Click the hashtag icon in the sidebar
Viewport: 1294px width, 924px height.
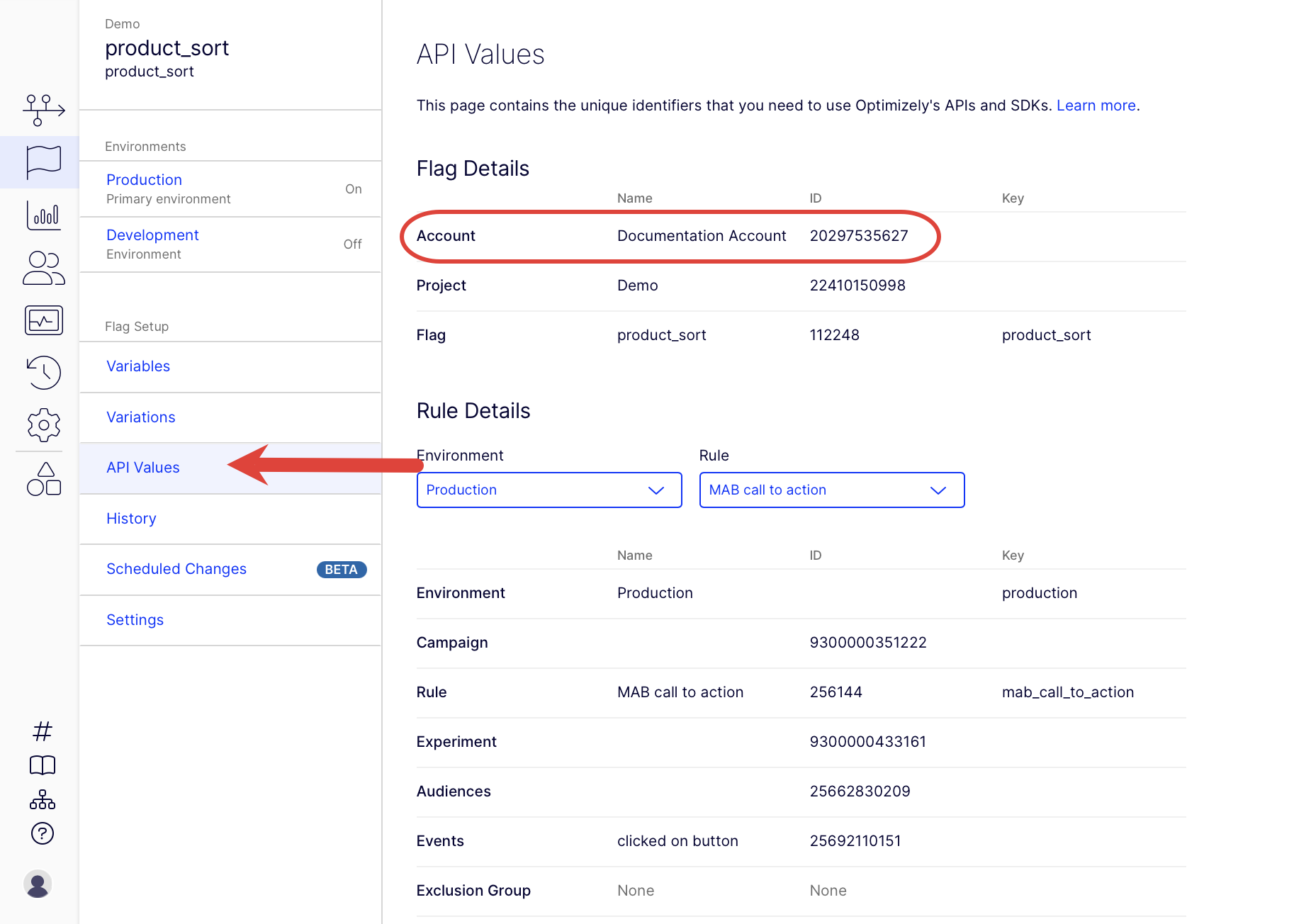pyautogui.click(x=43, y=731)
